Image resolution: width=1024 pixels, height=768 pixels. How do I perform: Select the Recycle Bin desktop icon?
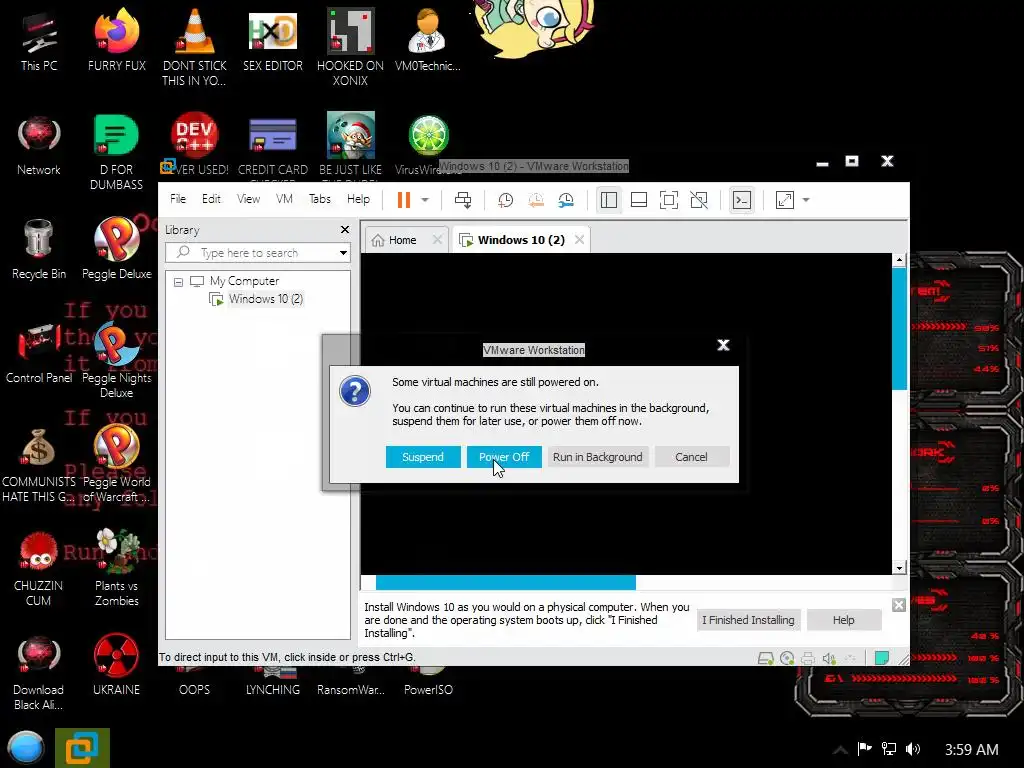[39, 249]
